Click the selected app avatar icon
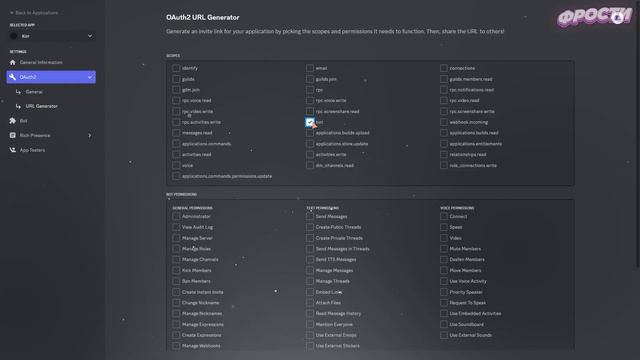Screen dimensions: 640x360 click(13, 36)
